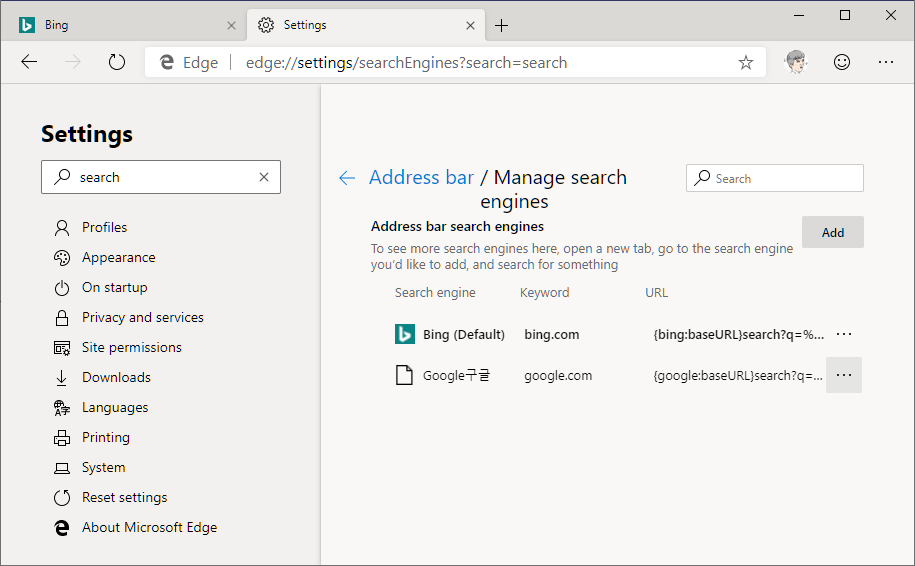The image size is (915, 566).
Task: Close the Bing tab
Action: coord(231,26)
